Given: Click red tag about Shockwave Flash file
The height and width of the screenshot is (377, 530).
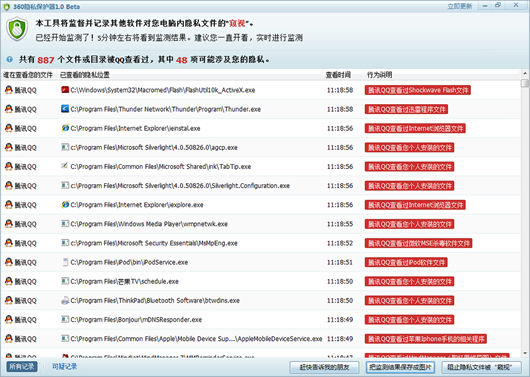Looking at the screenshot, I should click(417, 90).
